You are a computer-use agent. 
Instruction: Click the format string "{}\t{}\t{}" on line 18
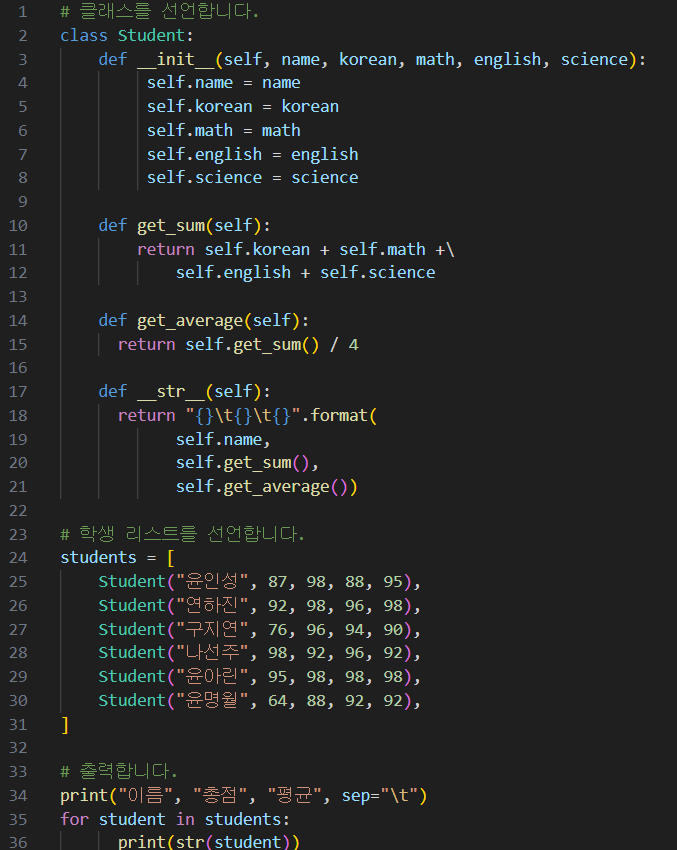point(243,415)
